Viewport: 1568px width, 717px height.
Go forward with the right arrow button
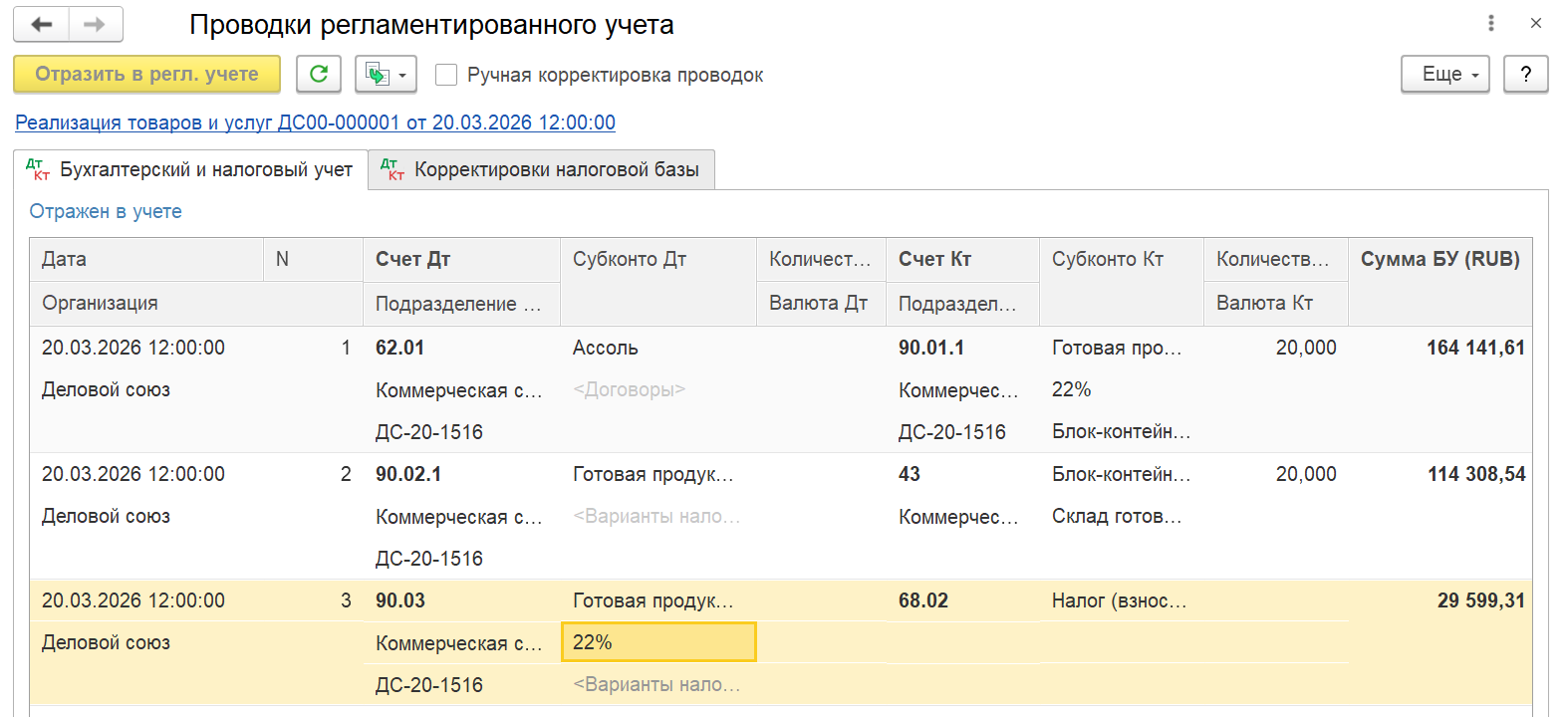pyautogui.click(x=96, y=24)
